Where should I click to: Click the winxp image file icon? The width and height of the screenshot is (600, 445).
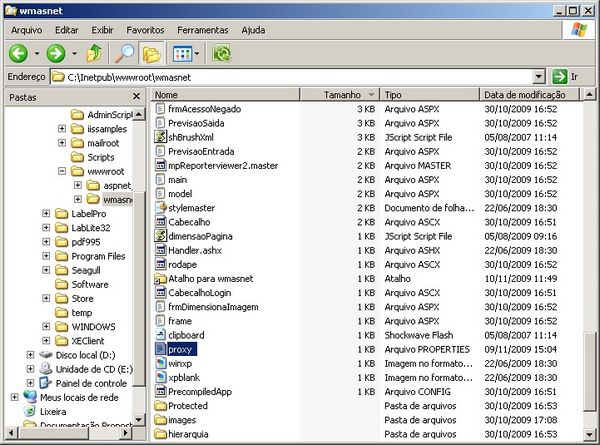160,363
